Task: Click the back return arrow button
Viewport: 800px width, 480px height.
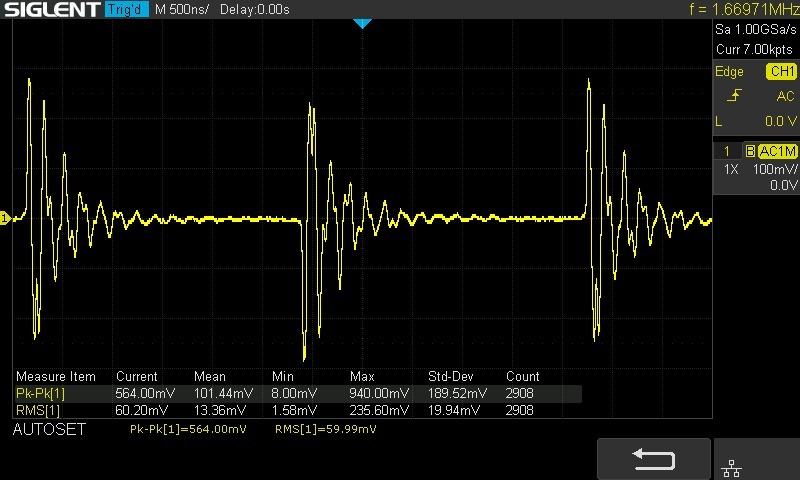Action: [x=654, y=459]
